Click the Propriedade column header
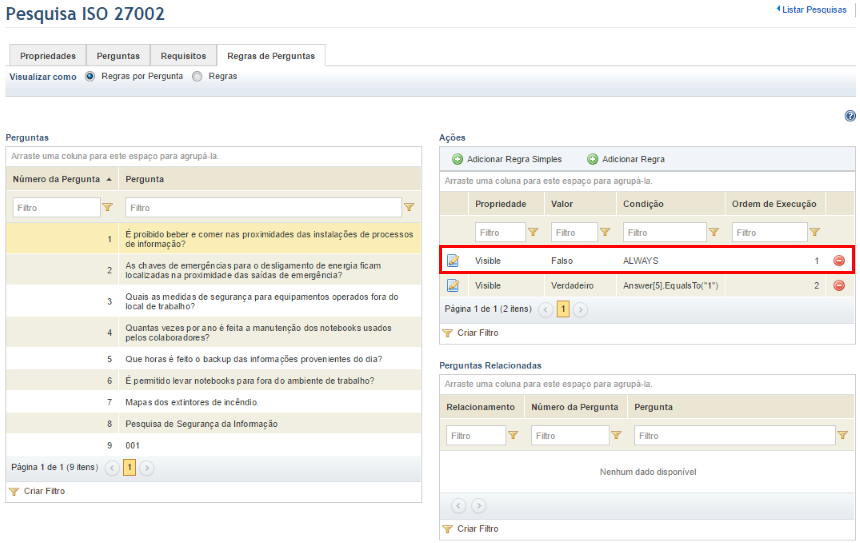 pos(506,203)
